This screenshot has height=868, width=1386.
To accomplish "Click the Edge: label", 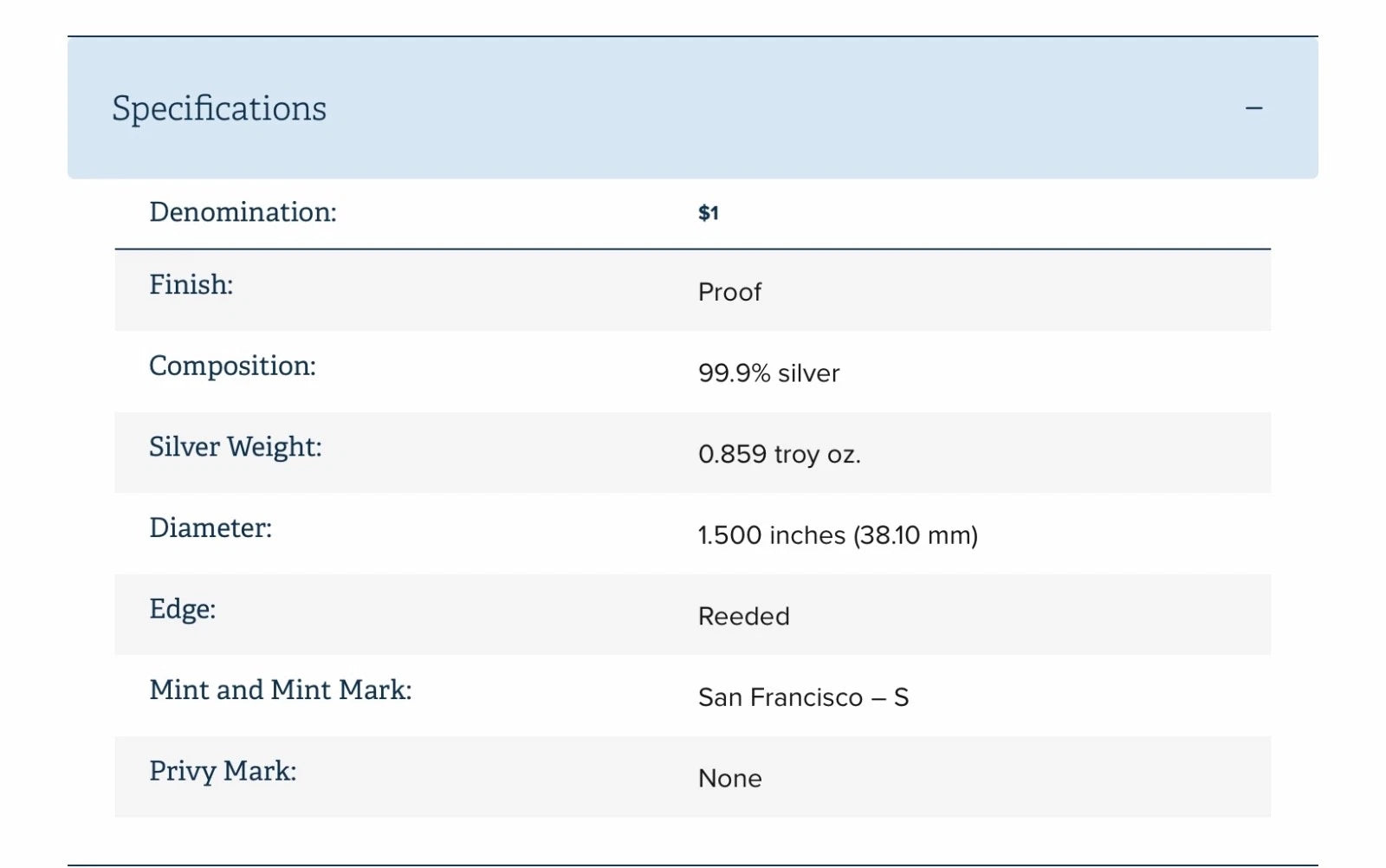I will tap(183, 609).
